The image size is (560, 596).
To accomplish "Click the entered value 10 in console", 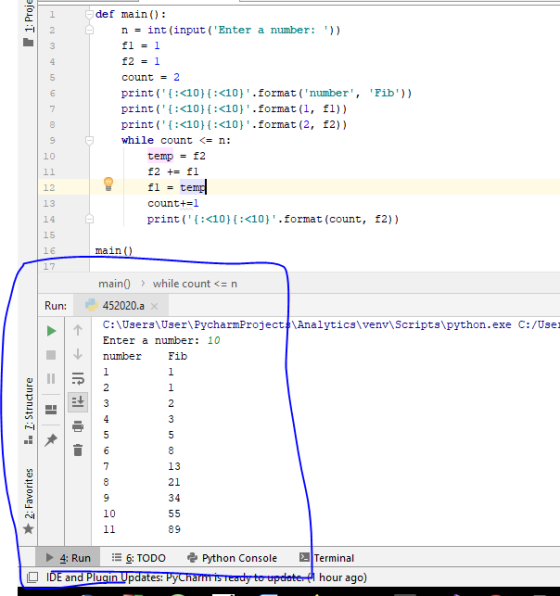I will pos(214,340).
